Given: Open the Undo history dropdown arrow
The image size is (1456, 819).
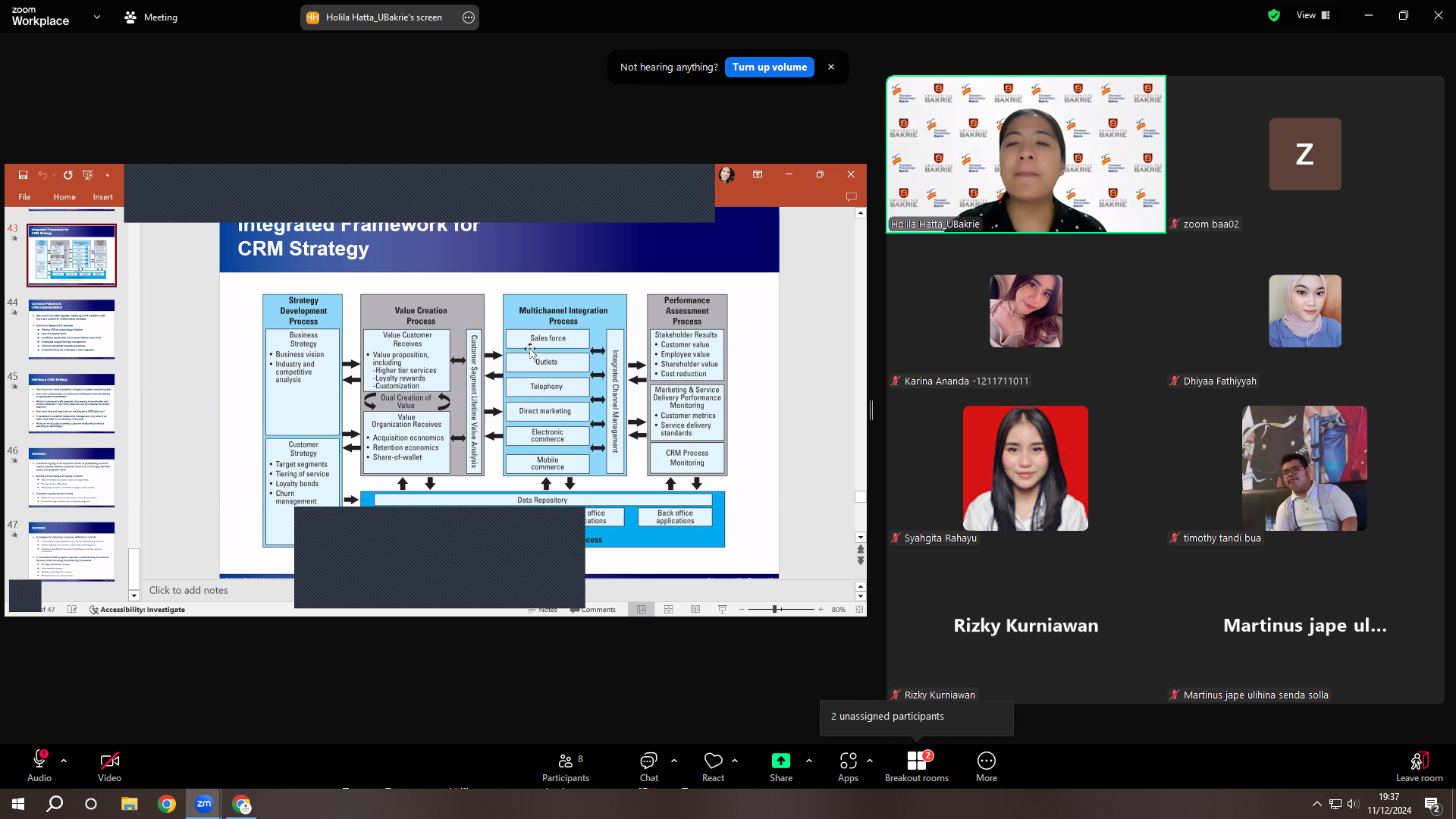Looking at the screenshot, I should pos(54,175).
